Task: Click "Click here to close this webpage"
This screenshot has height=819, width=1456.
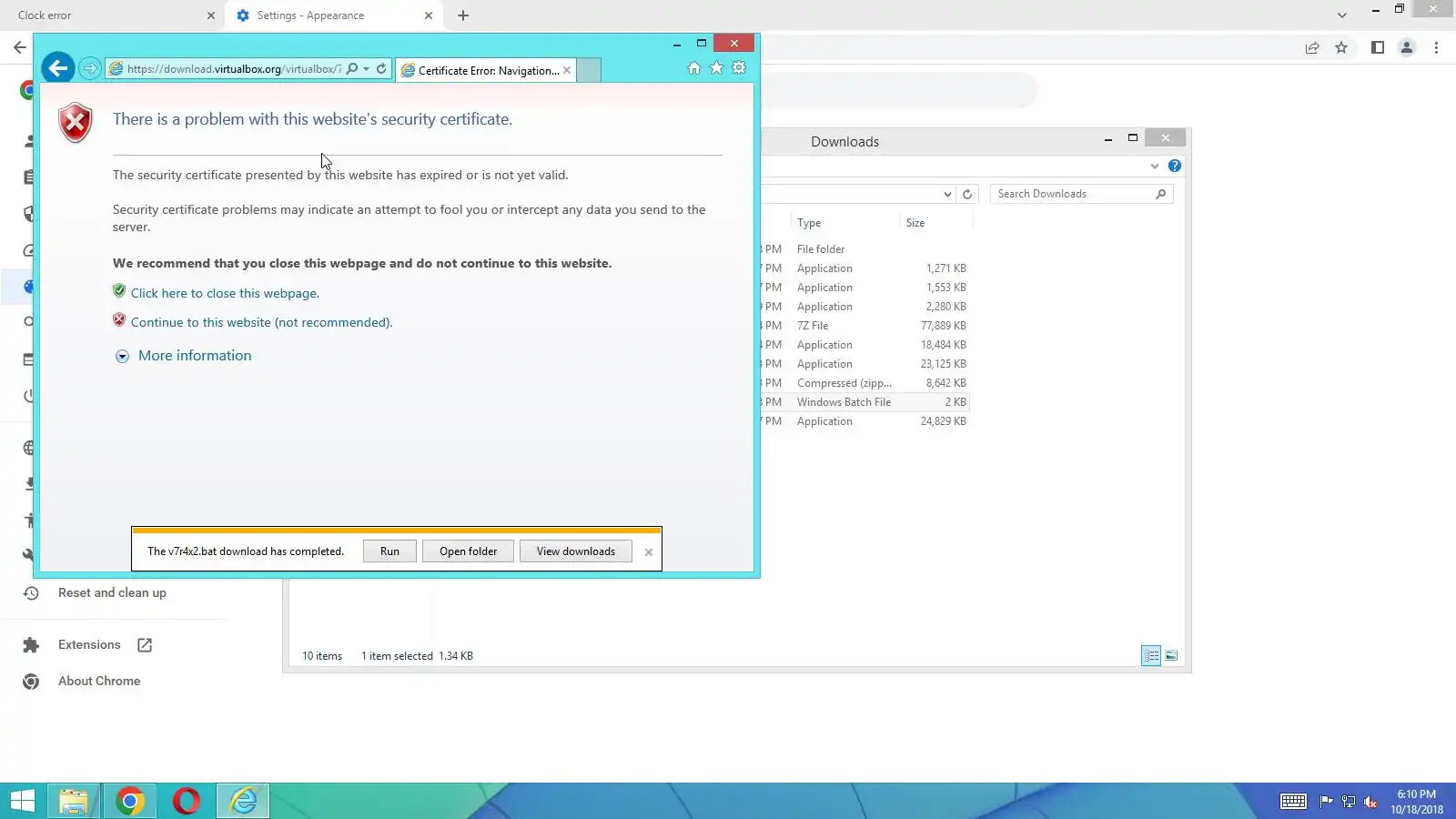Action: point(225,293)
